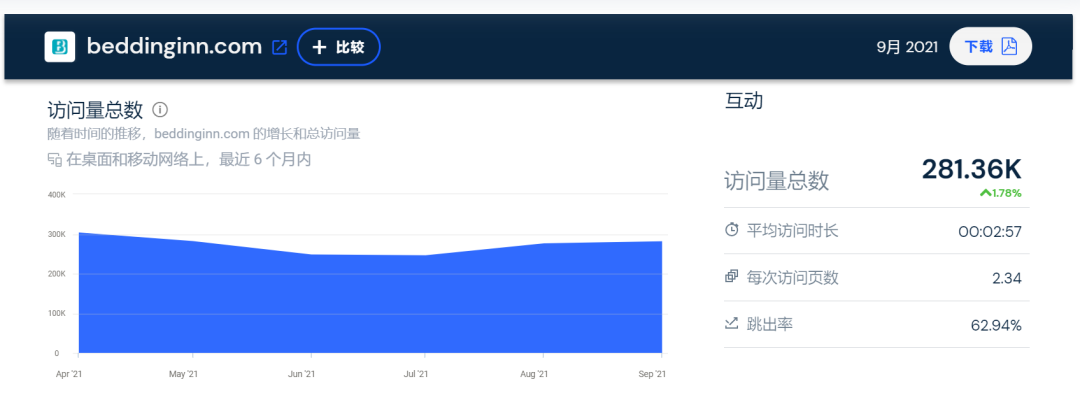Click the 1.78% growth percentage
This screenshot has width=1080, height=393.
1006,193
